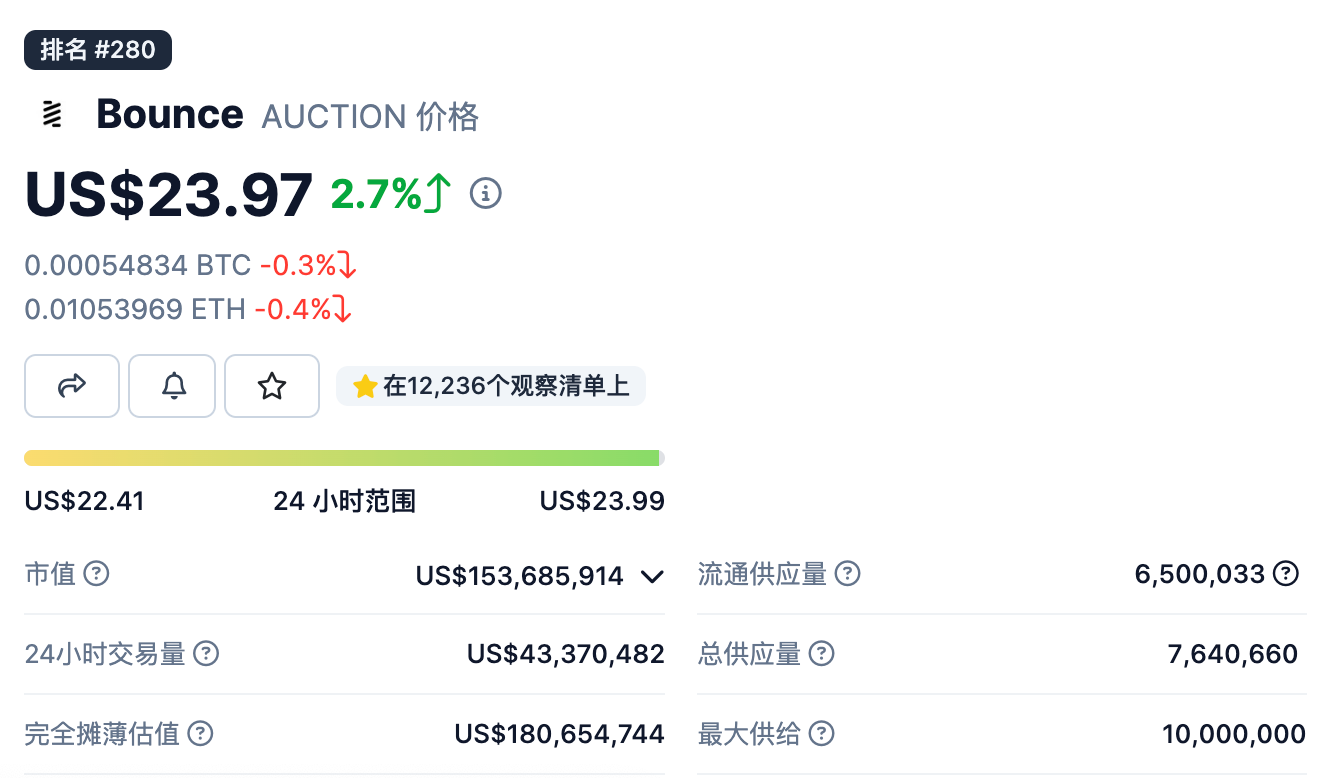Toggle the star to watchlist Bounce
Viewport: 1332px width, 778px height.
271,386
